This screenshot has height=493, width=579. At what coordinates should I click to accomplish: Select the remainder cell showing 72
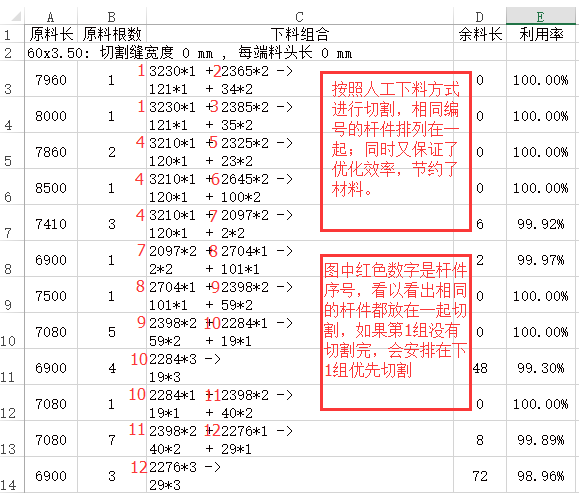coord(479,475)
